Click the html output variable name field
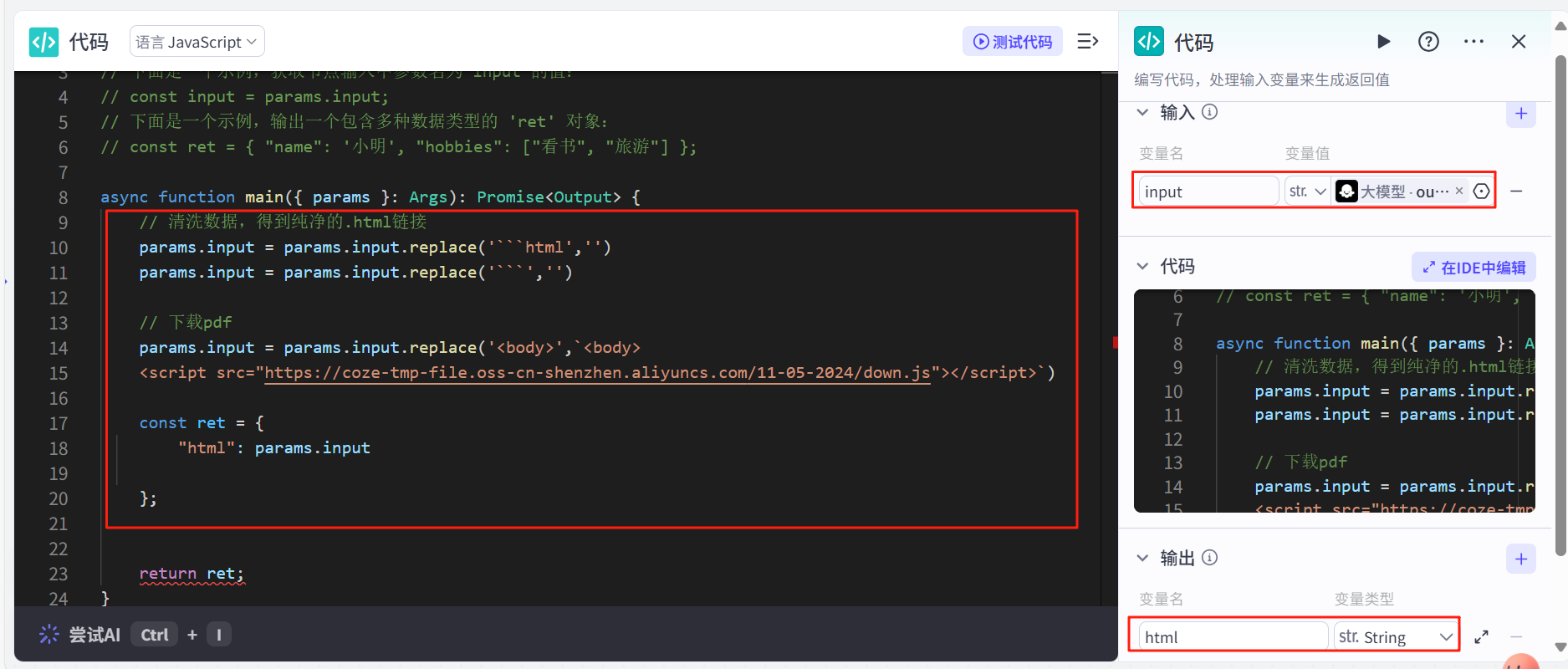1568x669 pixels. click(1233, 637)
